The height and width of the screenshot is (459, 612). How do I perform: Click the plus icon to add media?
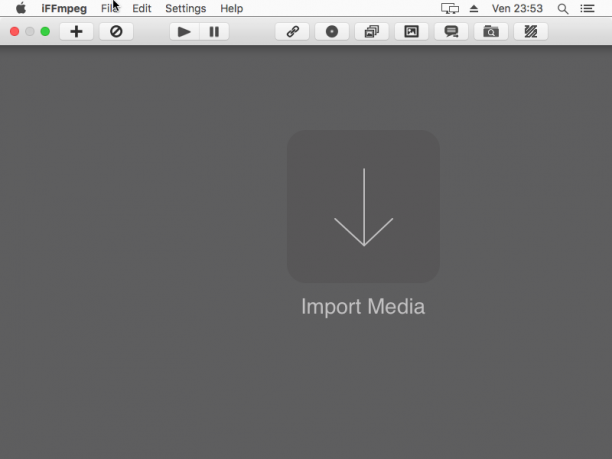click(x=76, y=32)
